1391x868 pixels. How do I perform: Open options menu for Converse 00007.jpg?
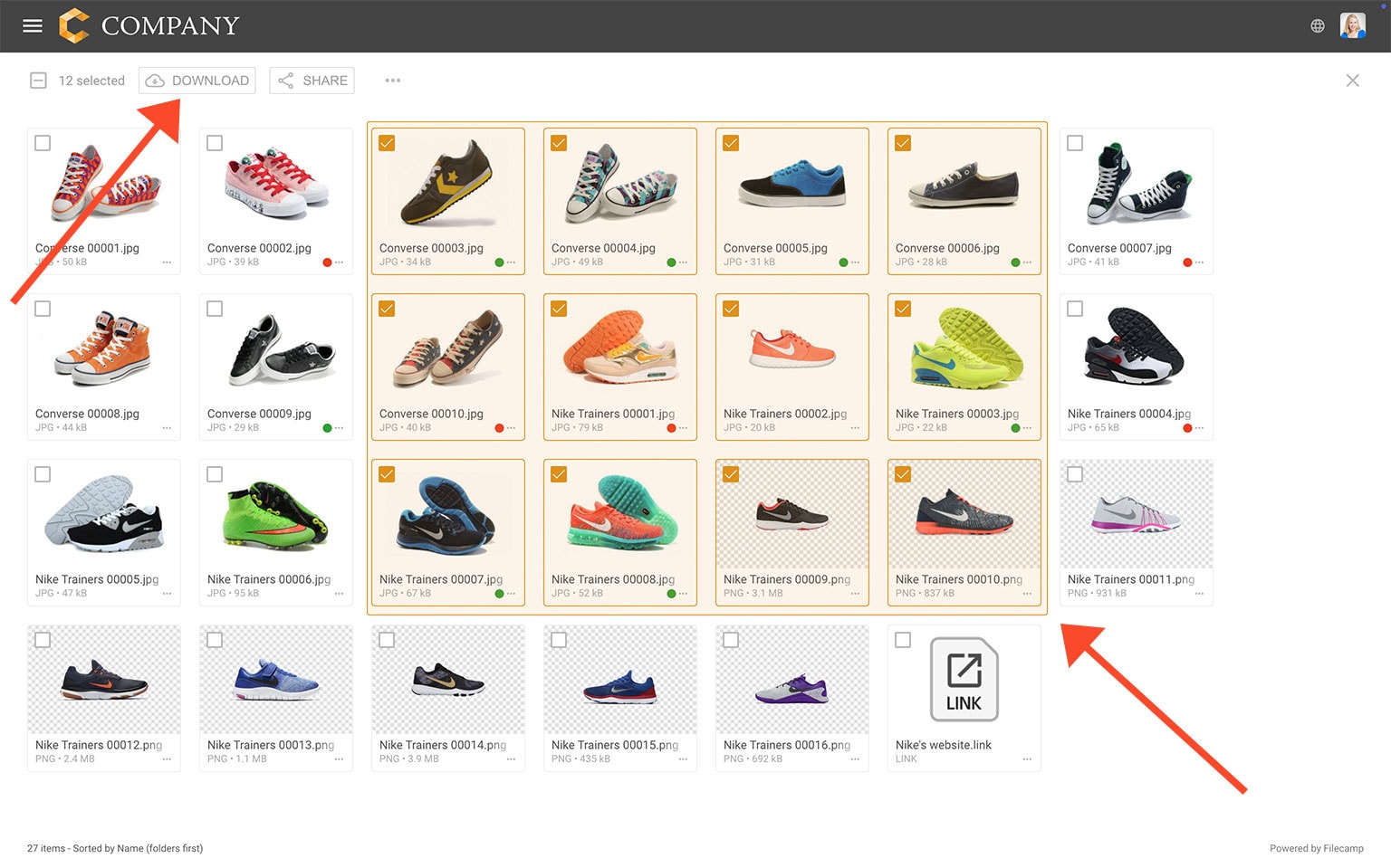coord(1199,262)
